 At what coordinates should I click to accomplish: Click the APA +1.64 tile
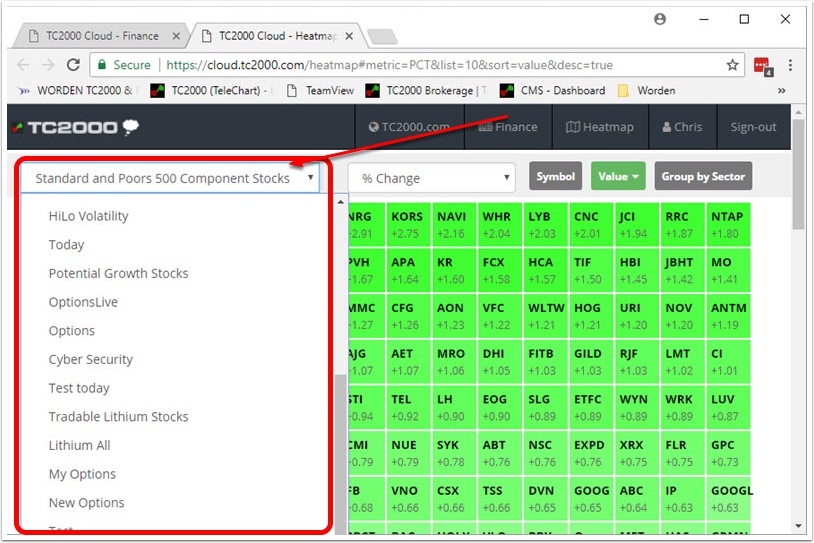408,270
